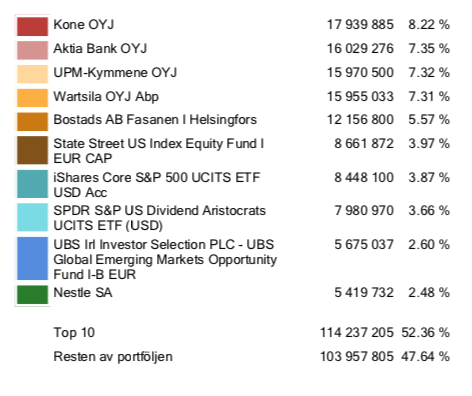Select the orange Wartsila OYJ Abp swatch
The image size is (472, 396).
[x=32, y=98]
